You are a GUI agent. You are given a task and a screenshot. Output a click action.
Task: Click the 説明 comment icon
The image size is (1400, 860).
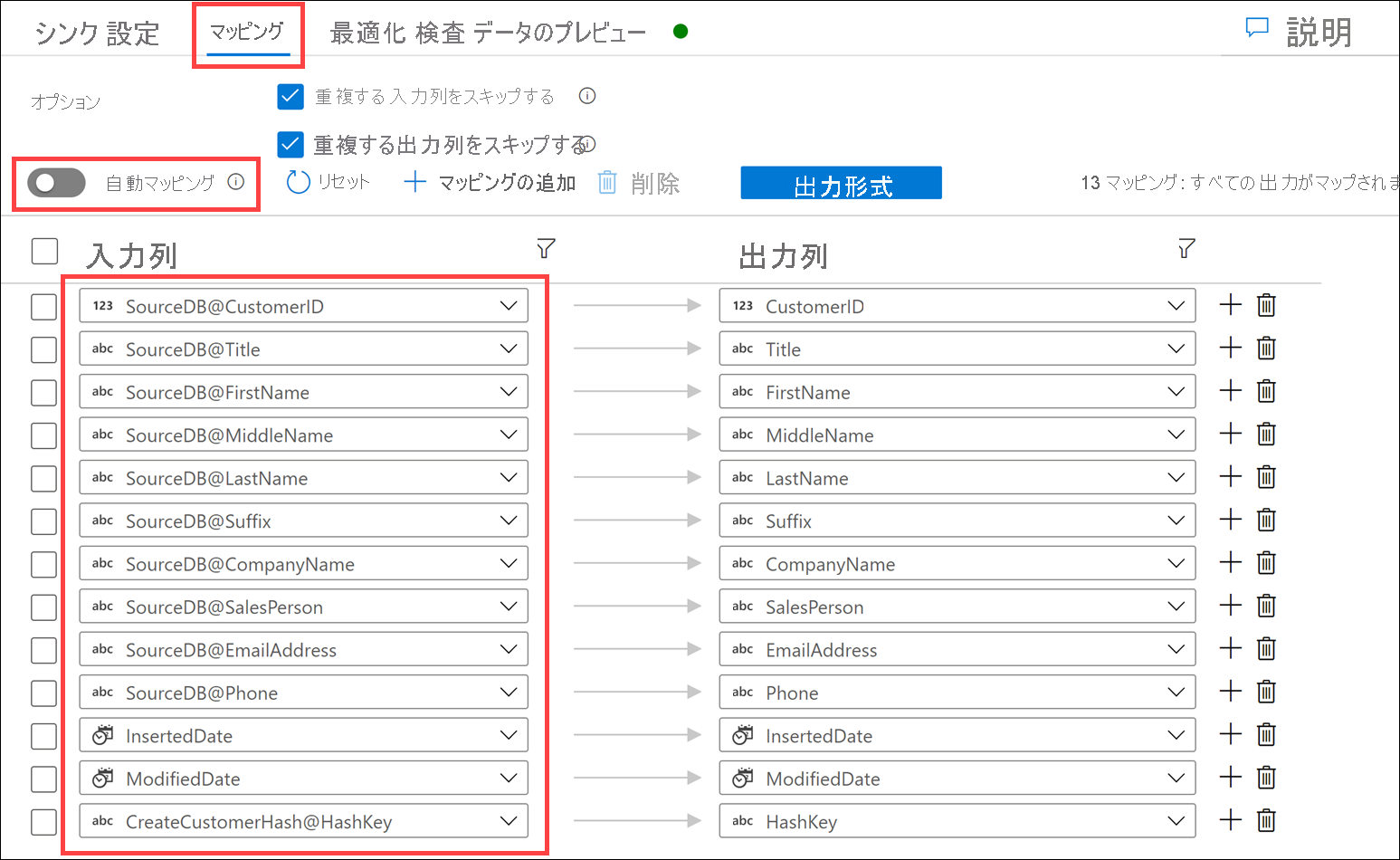[x=1257, y=28]
